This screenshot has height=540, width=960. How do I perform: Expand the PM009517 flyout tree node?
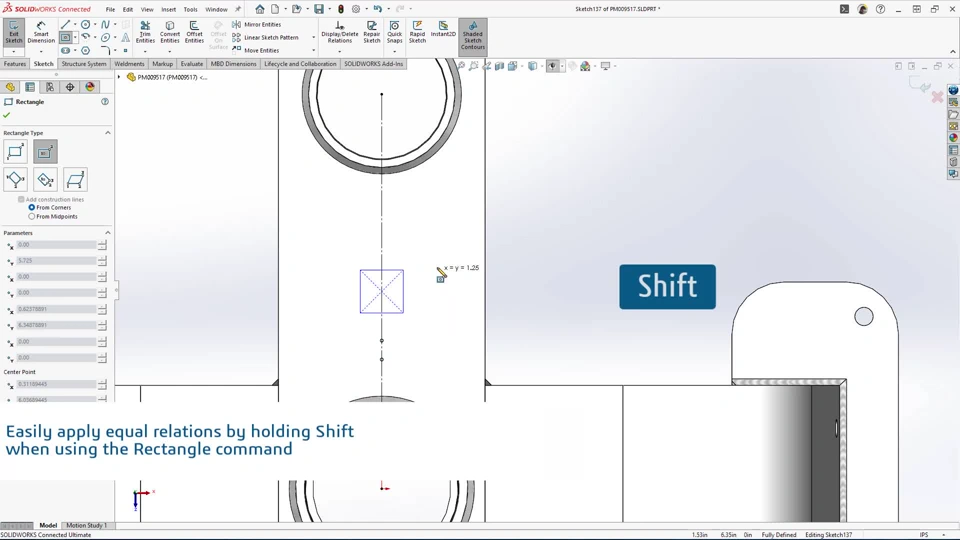119,77
